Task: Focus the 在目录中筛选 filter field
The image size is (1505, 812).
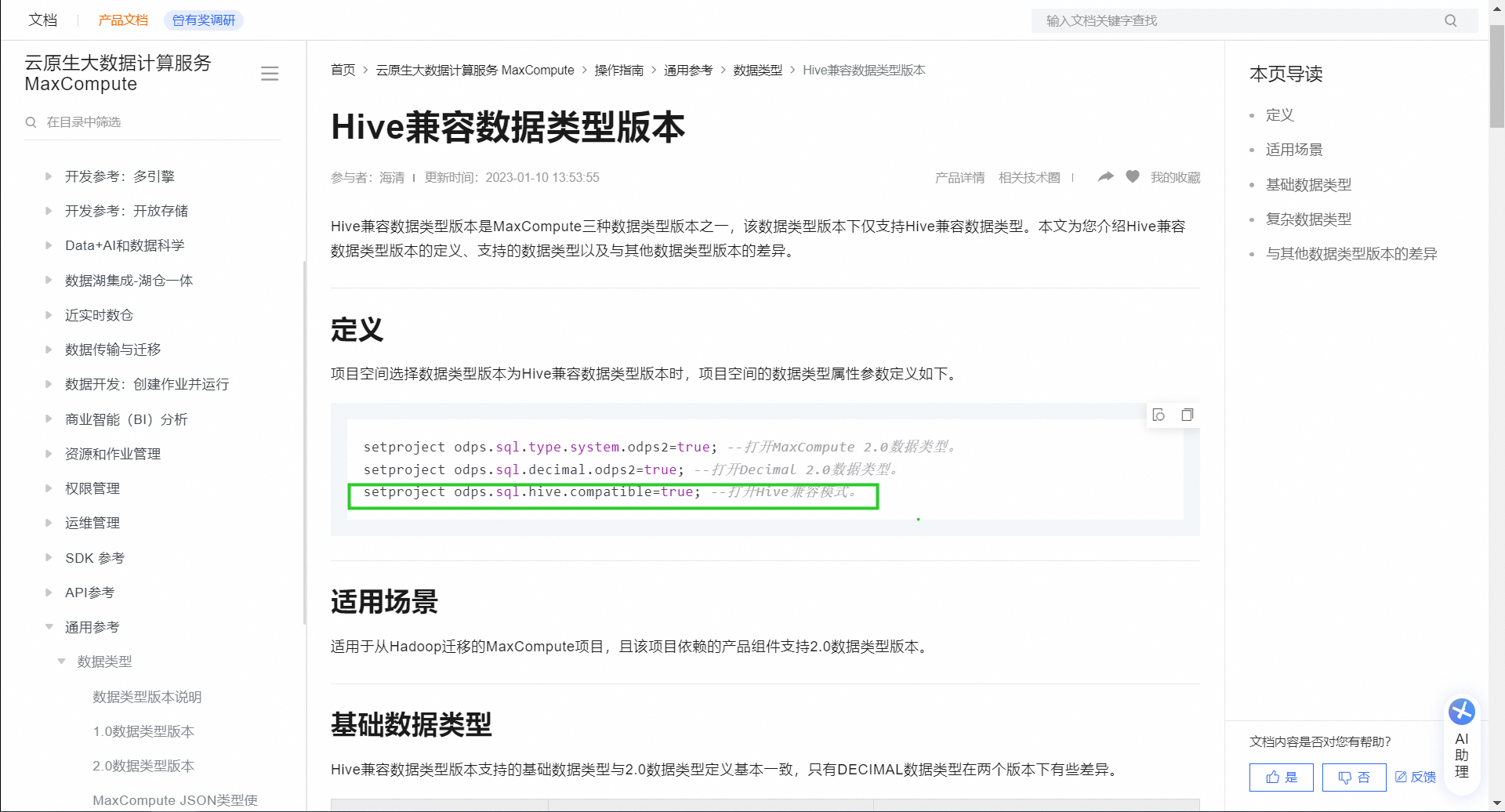Action: coord(153,122)
